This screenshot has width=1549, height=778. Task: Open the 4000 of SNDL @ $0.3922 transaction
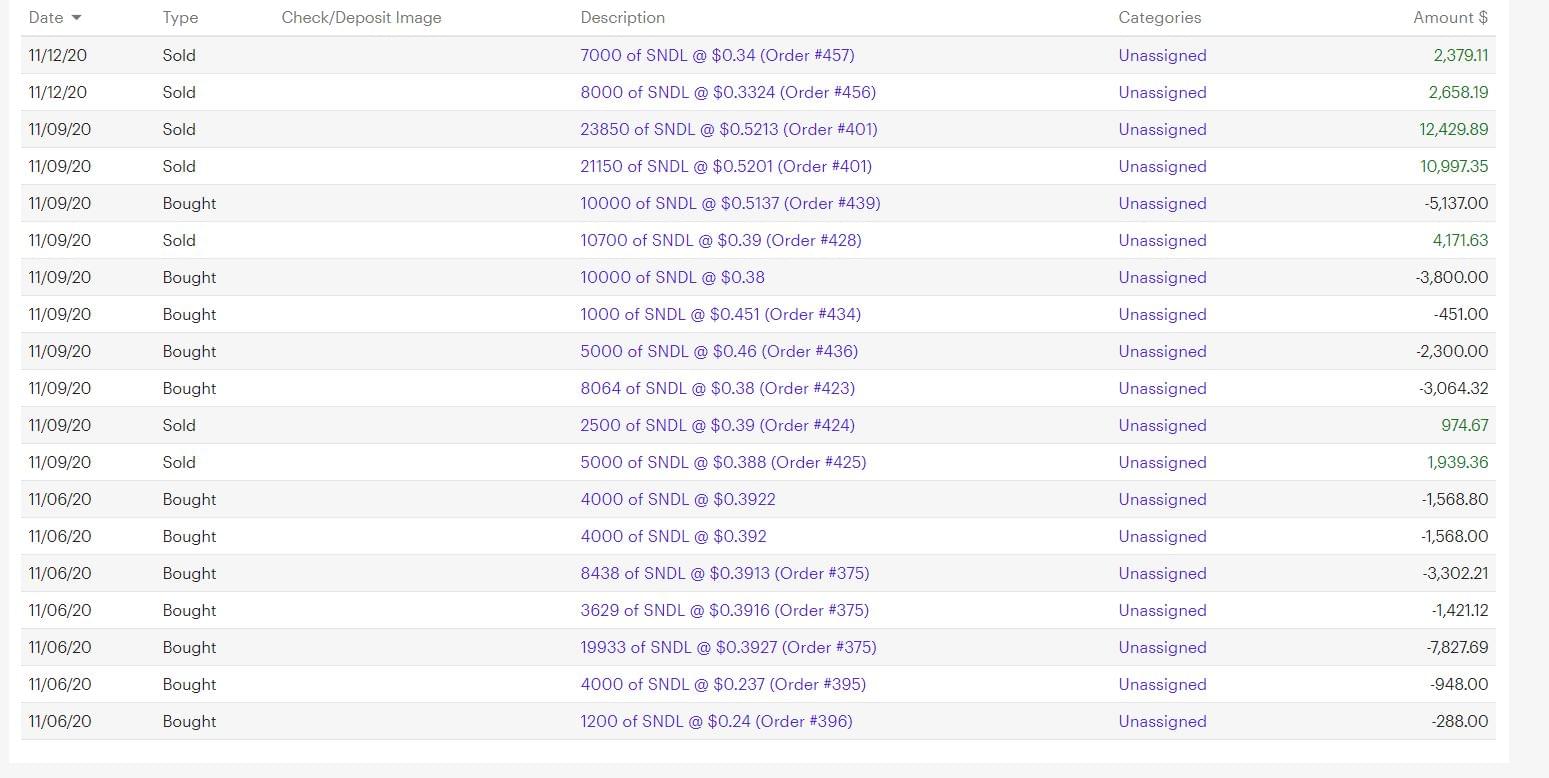(x=677, y=500)
